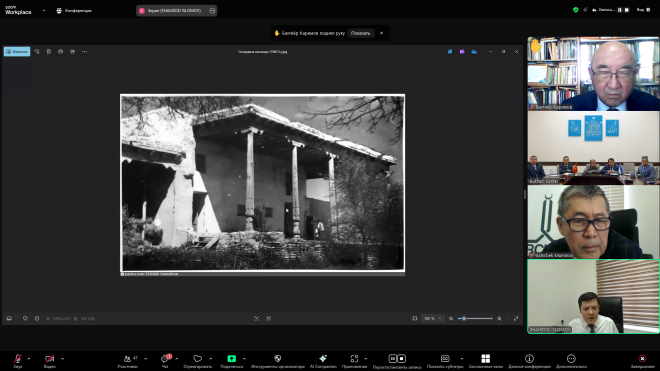Open the Participants panel
This screenshot has width=660, height=371.
[127, 359]
